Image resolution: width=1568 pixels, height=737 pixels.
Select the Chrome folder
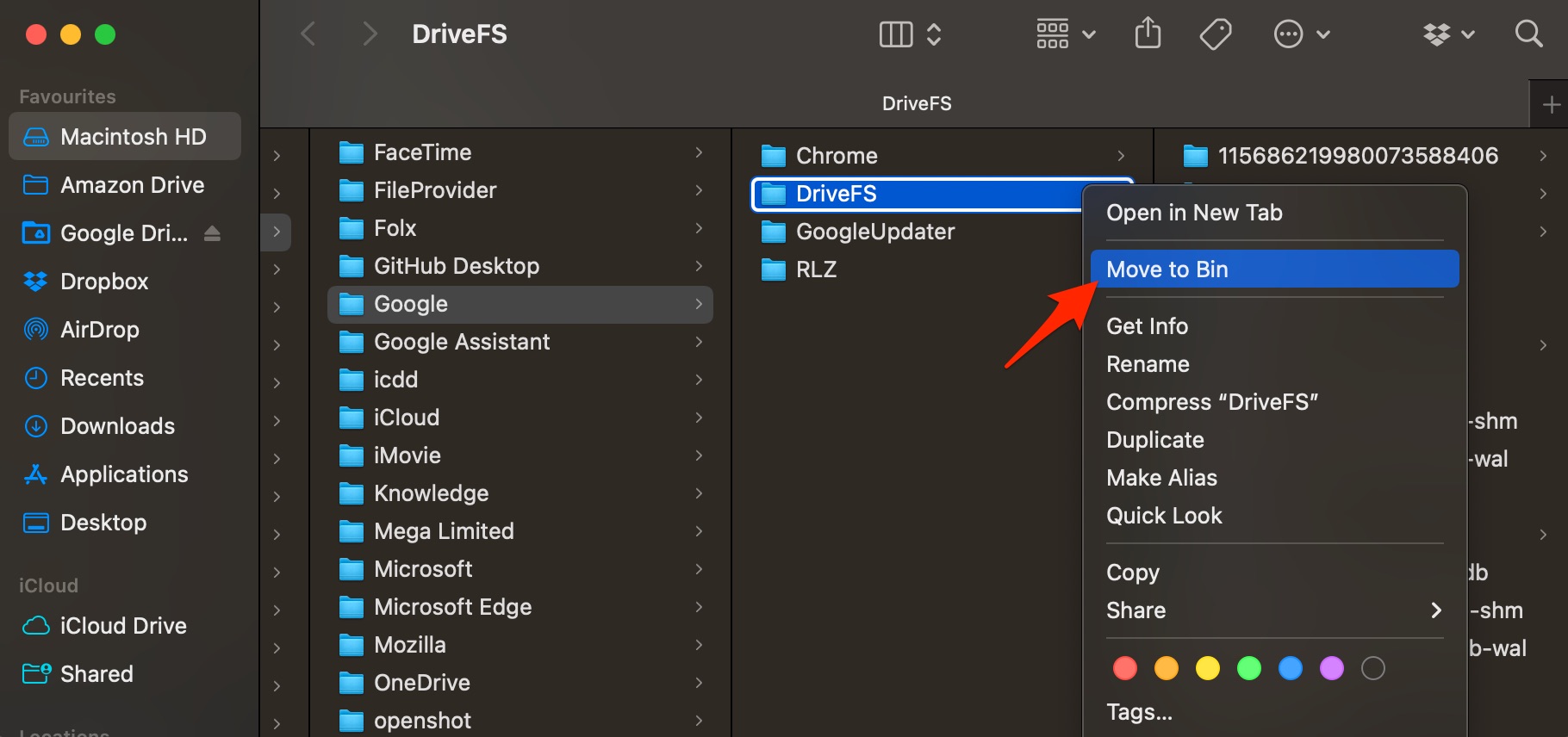coord(943,156)
